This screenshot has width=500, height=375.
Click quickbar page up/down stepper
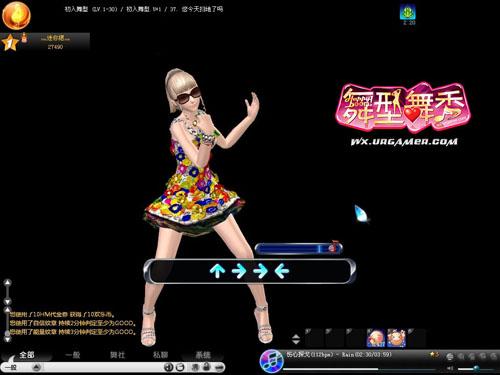[x=296, y=339]
